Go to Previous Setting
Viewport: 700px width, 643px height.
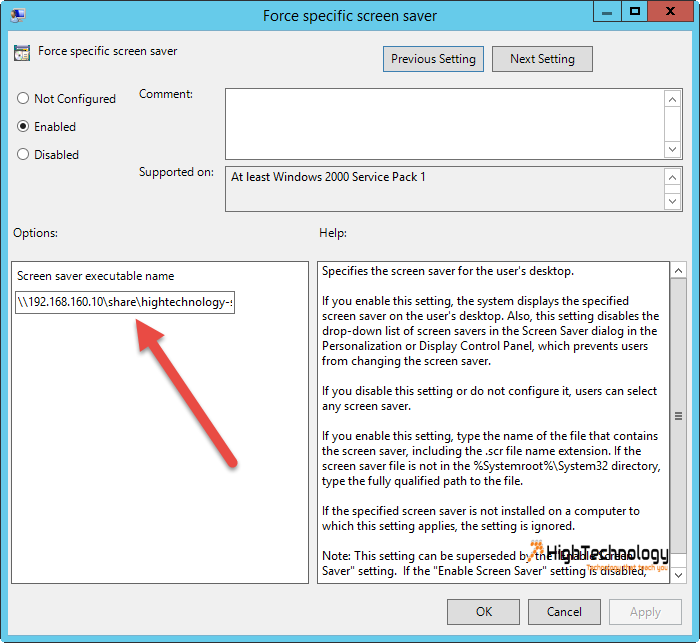(x=433, y=59)
